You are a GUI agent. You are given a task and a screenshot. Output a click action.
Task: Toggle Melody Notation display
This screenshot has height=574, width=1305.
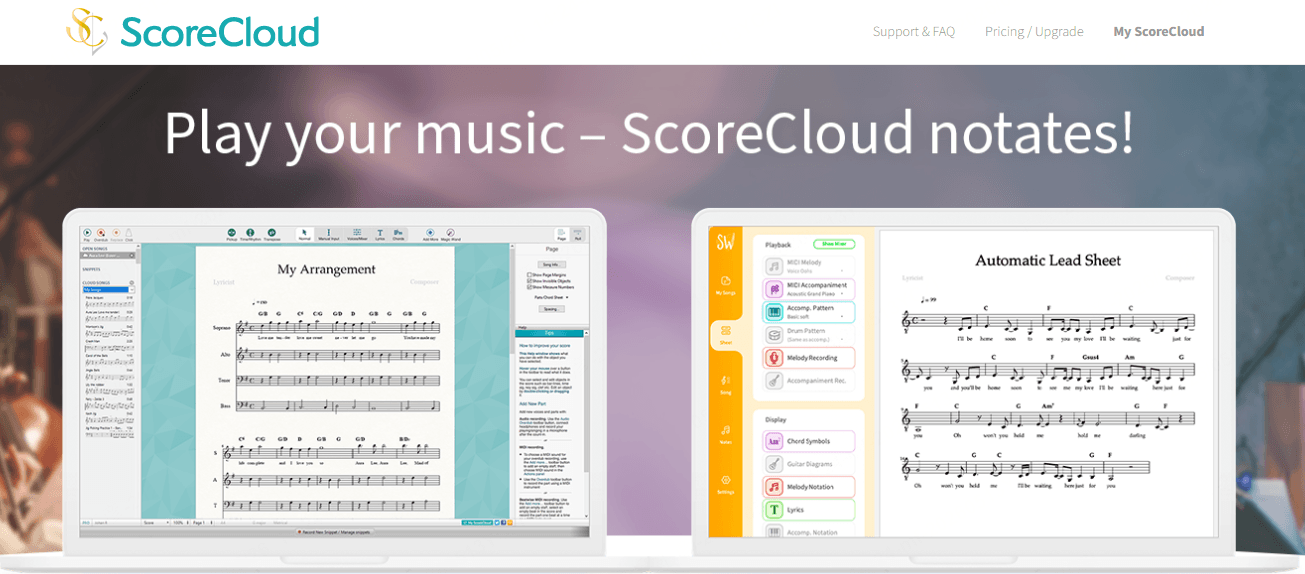pos(808,487)
